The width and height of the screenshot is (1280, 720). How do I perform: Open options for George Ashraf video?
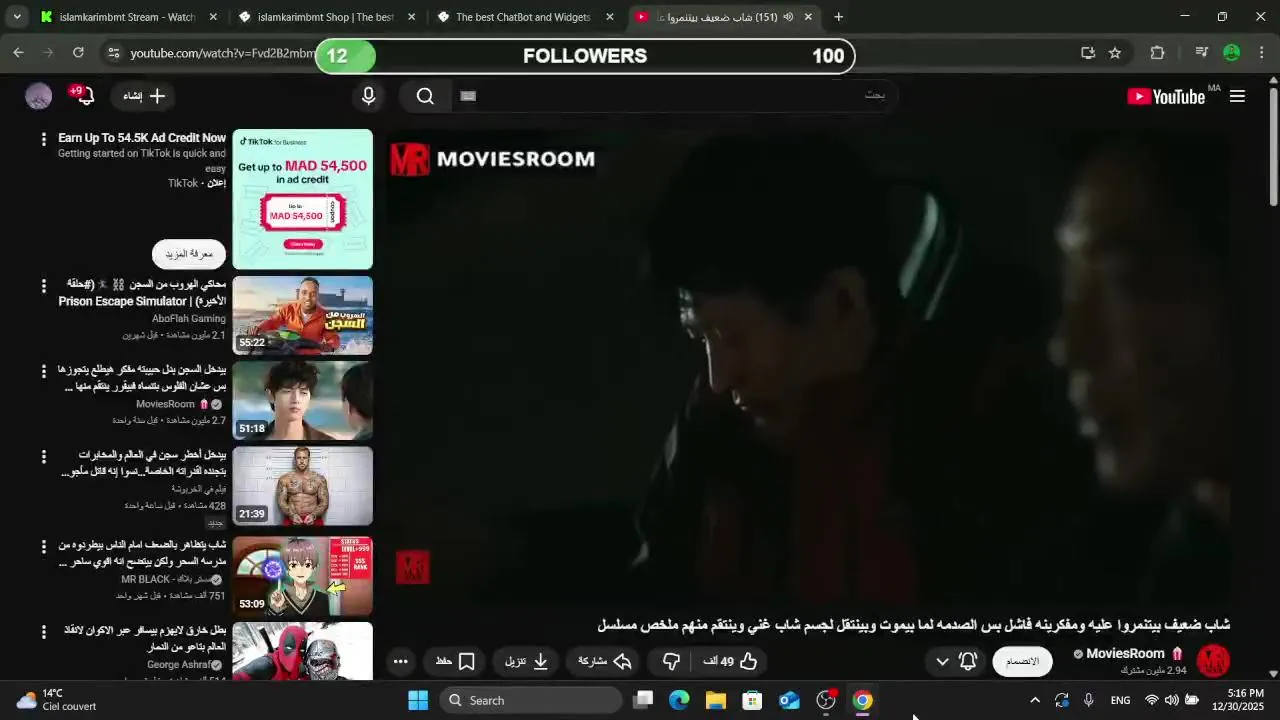click(43, 632)
